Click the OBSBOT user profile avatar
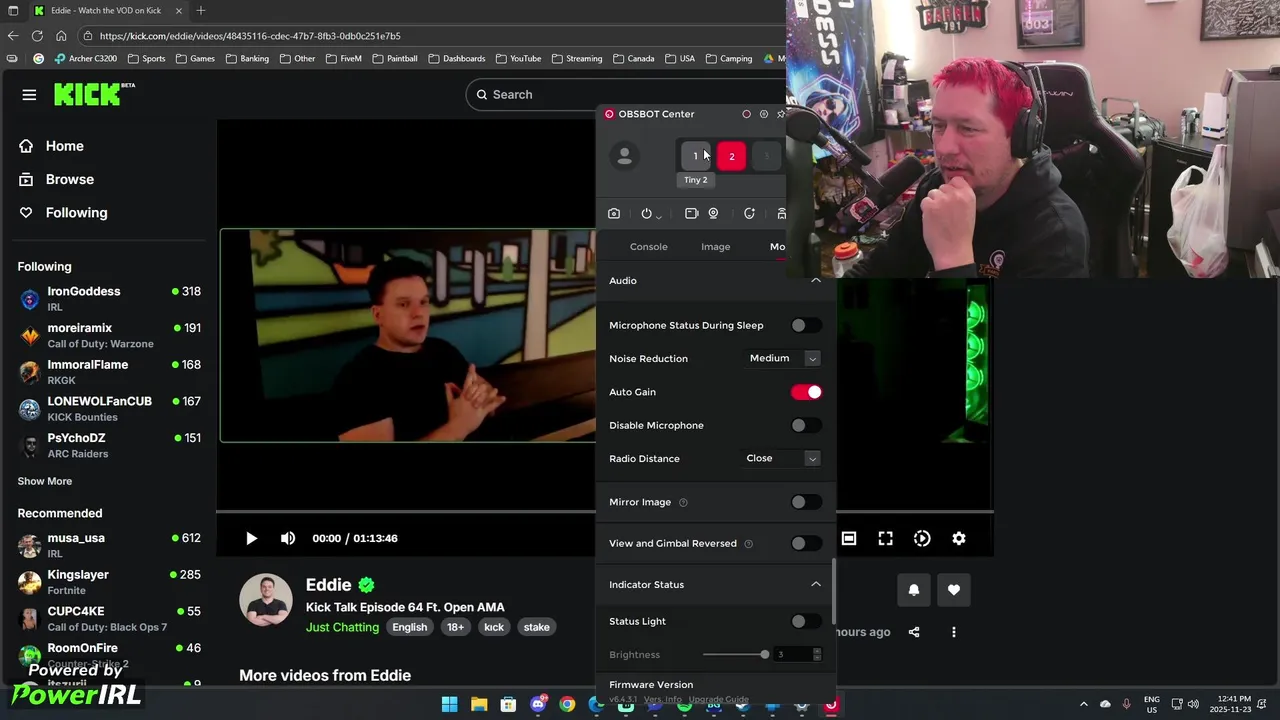This screenshot has width=1280, height=720. point(624,156)
